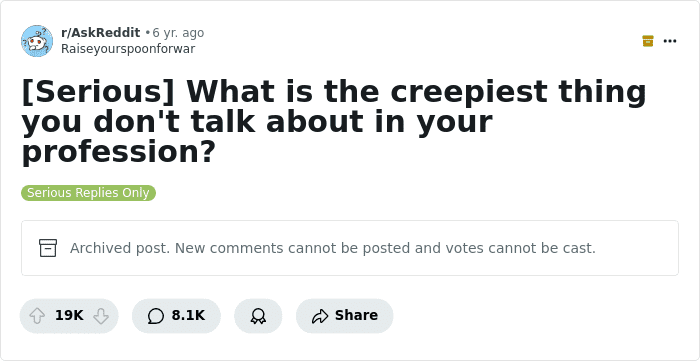
Task: Click the '6 yr. ago' timestamp
Action: click(178, 33)
